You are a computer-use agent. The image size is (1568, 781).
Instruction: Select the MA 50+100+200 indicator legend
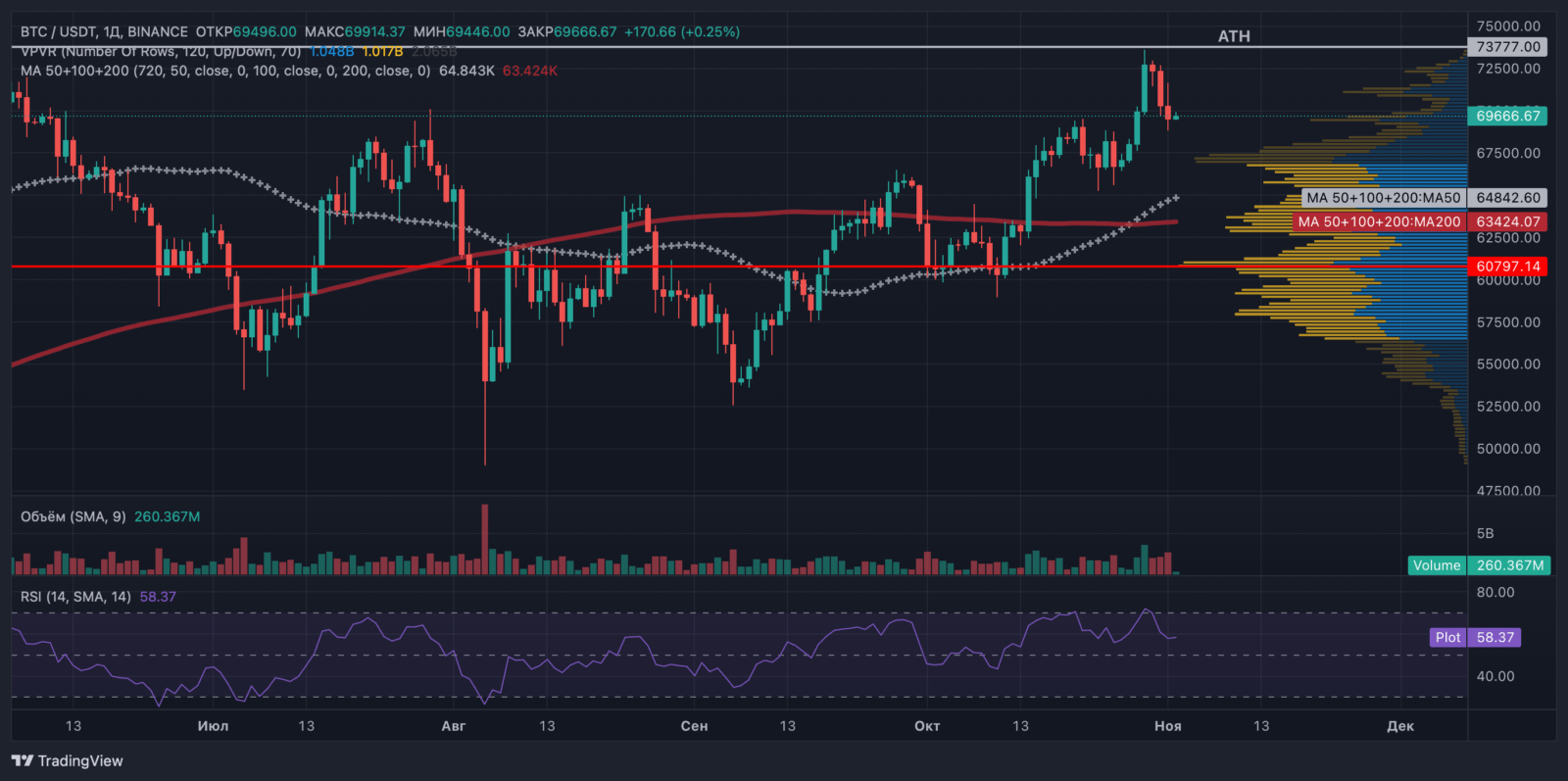point(225,71)
